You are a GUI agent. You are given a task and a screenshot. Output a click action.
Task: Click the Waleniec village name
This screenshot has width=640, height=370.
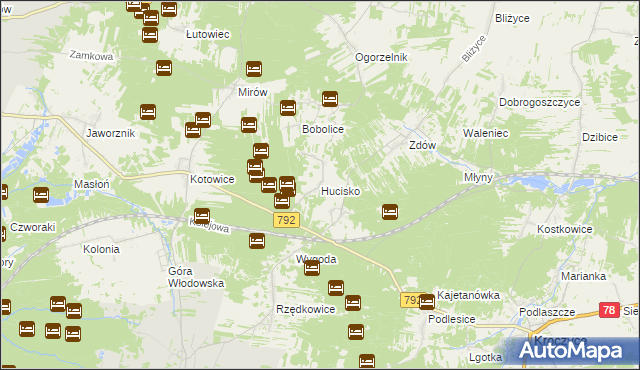(x=486, y=133)
